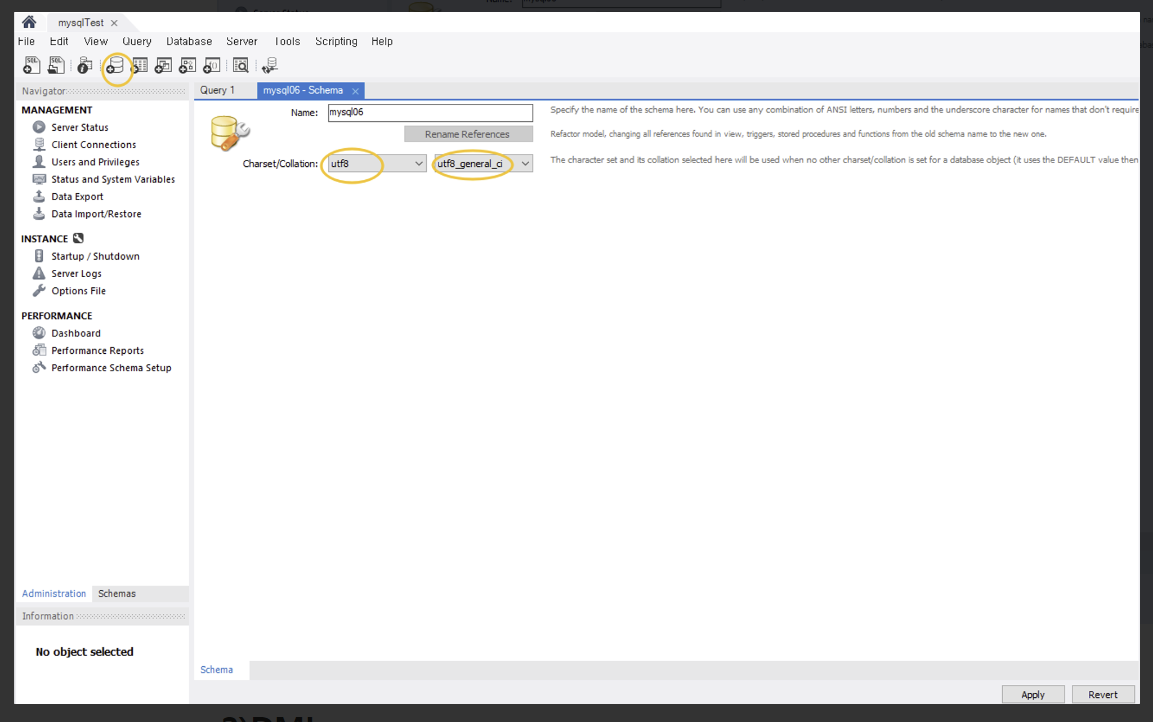Open Performance Schema Setup
The width and height of the screenshot is (1153, 722).
111,368
